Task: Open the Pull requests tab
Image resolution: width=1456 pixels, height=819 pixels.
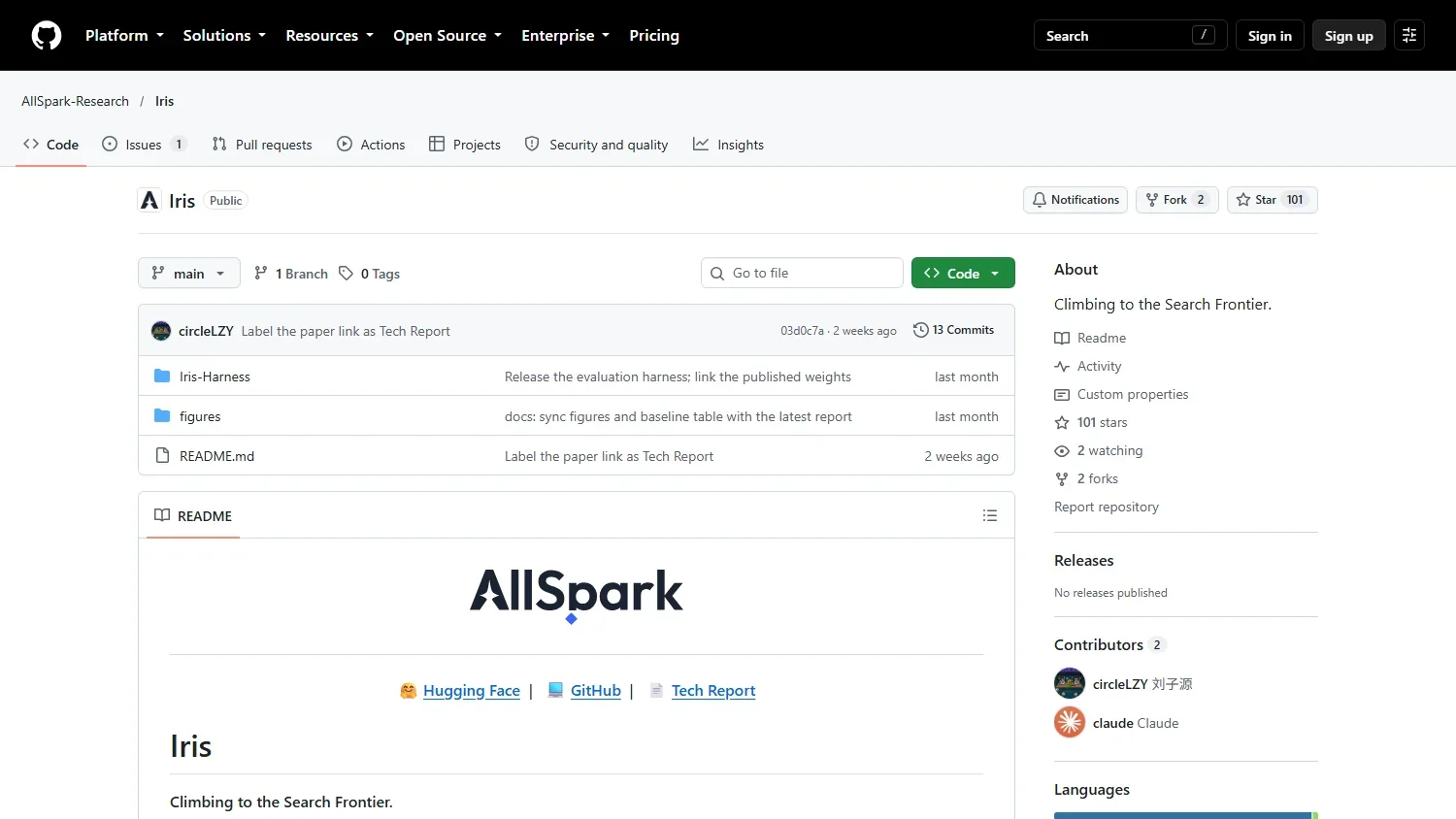Action: (262, 145)
